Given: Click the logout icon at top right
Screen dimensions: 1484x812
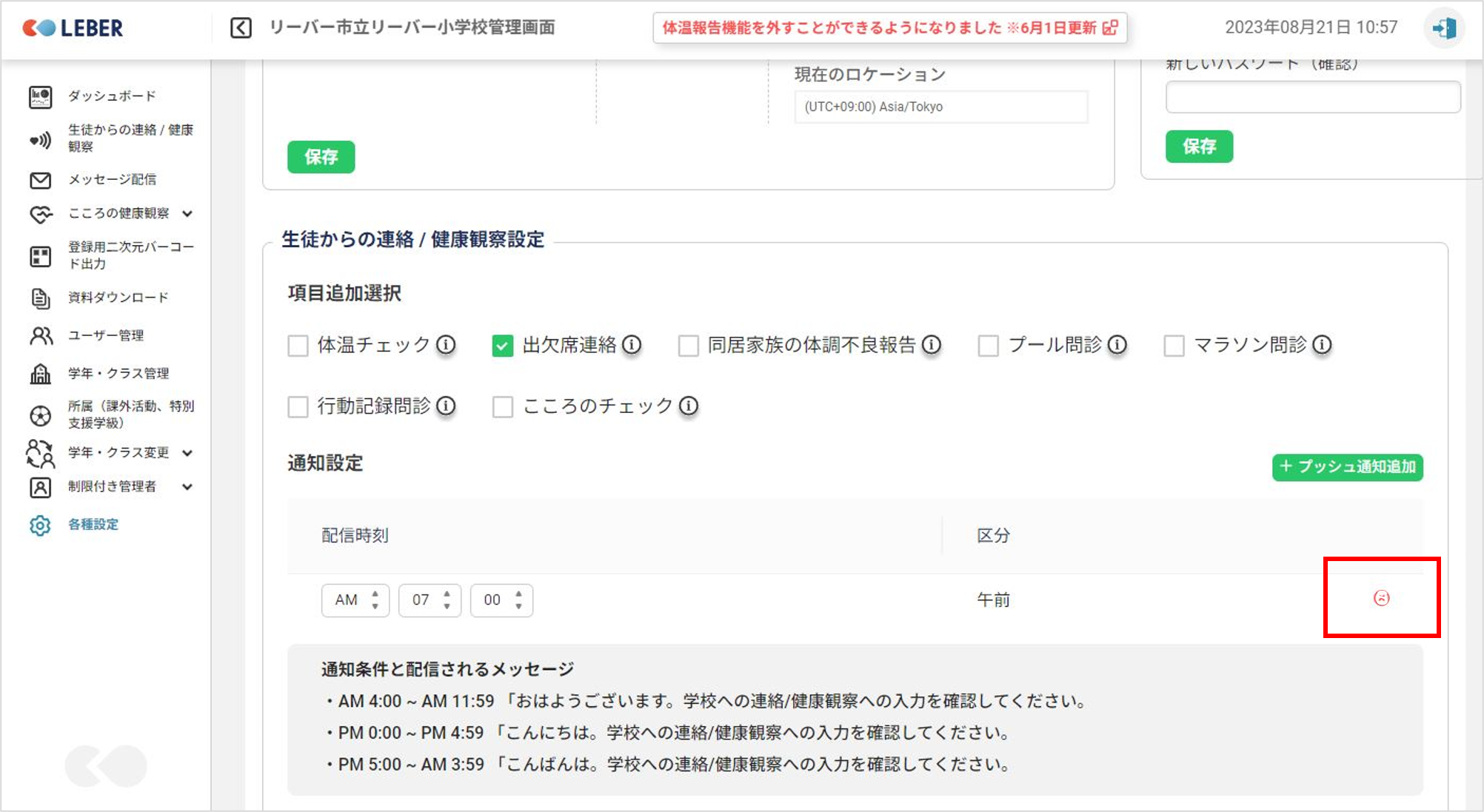Looking at the screenshot, I should coord(1444,29).
